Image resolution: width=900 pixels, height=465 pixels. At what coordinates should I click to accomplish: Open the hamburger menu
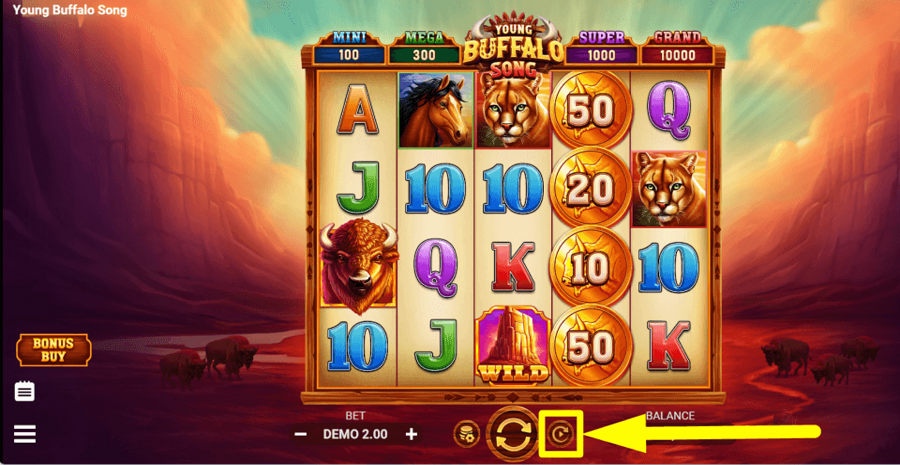(25, 434)
